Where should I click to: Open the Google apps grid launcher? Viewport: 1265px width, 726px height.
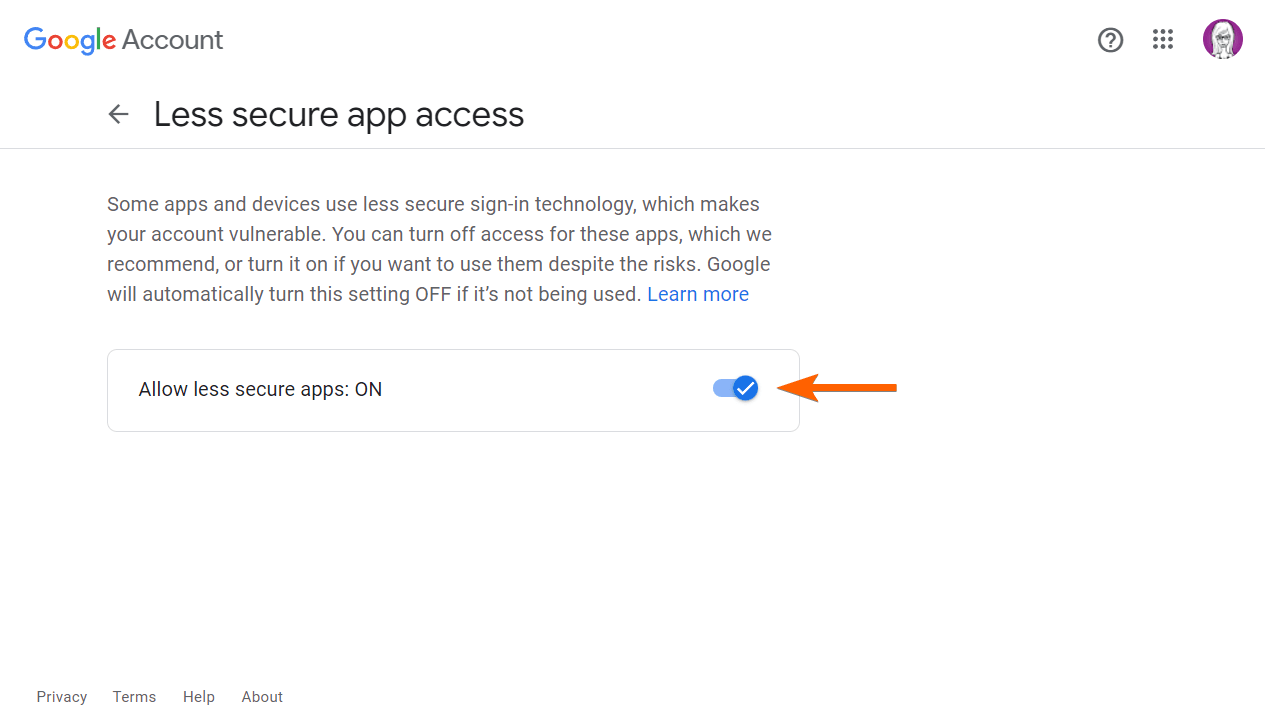1162,40
